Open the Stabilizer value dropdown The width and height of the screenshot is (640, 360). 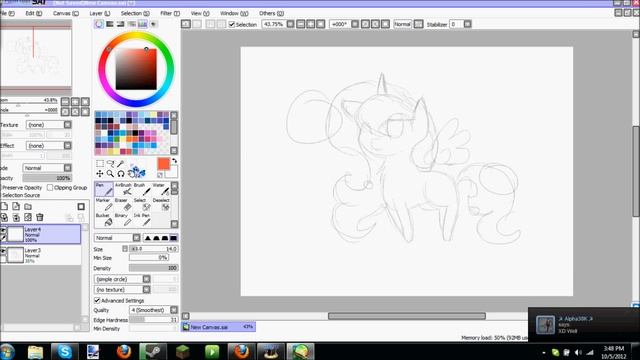coord(468,24)
